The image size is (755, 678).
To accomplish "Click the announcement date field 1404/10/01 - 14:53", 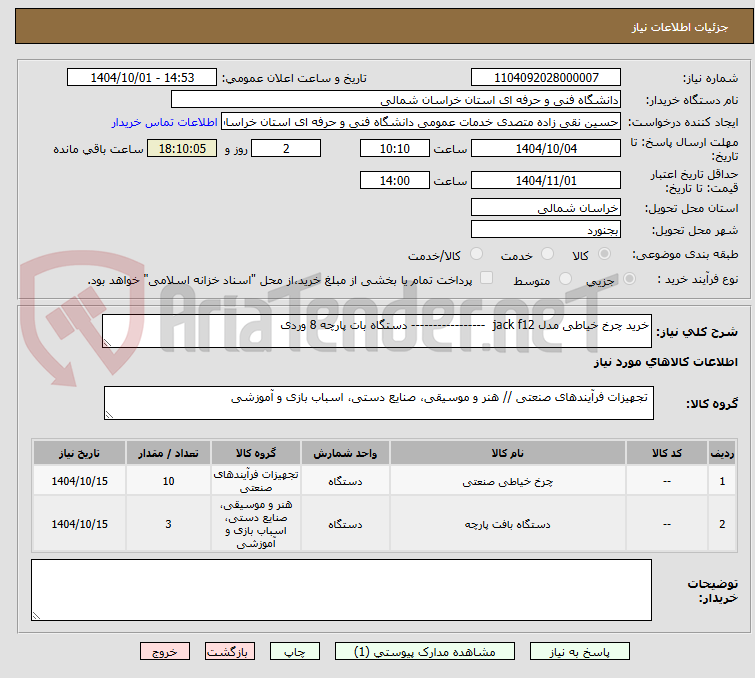I will click(x=142, y=78).
